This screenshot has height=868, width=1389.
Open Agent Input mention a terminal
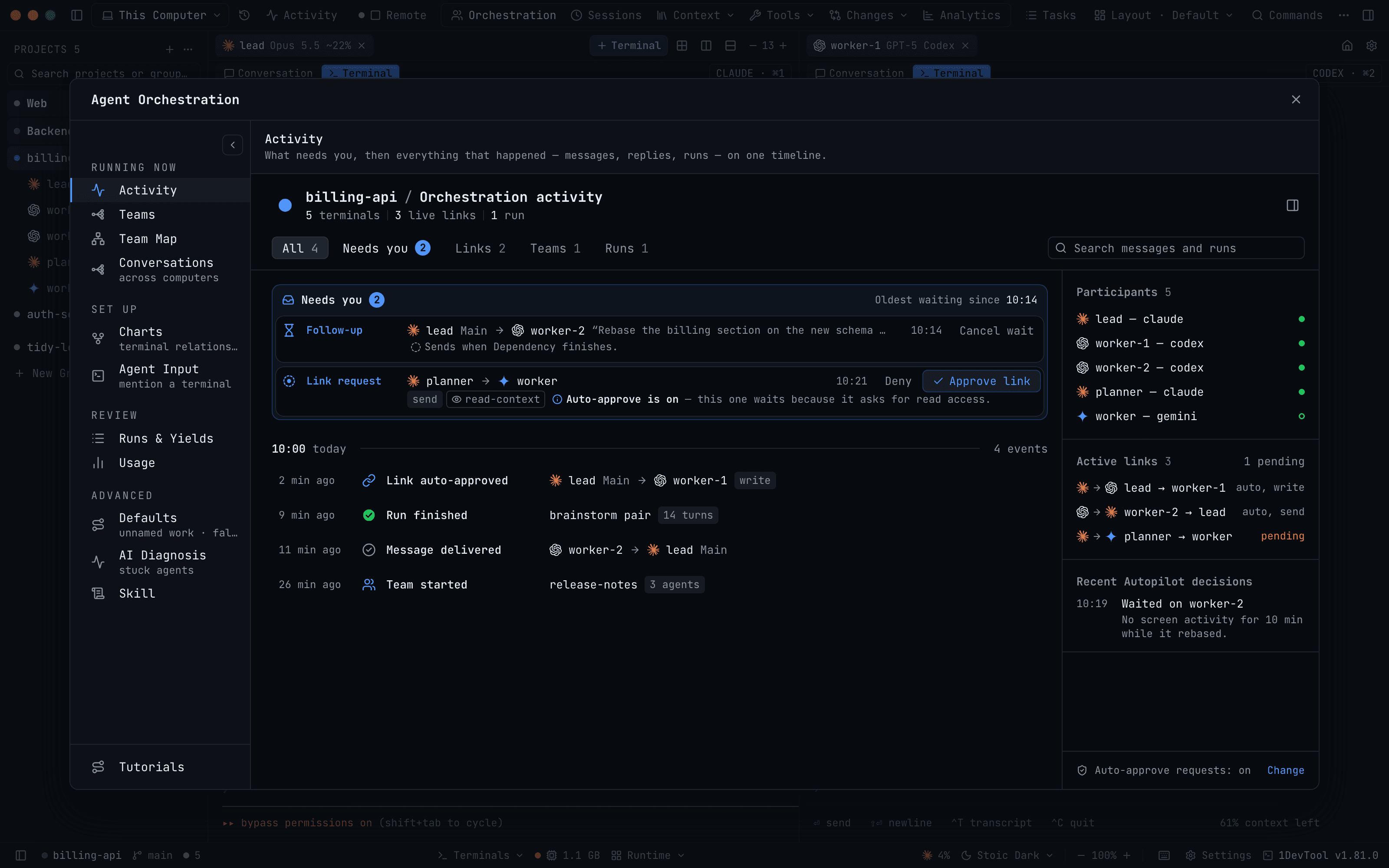(160, 376)
